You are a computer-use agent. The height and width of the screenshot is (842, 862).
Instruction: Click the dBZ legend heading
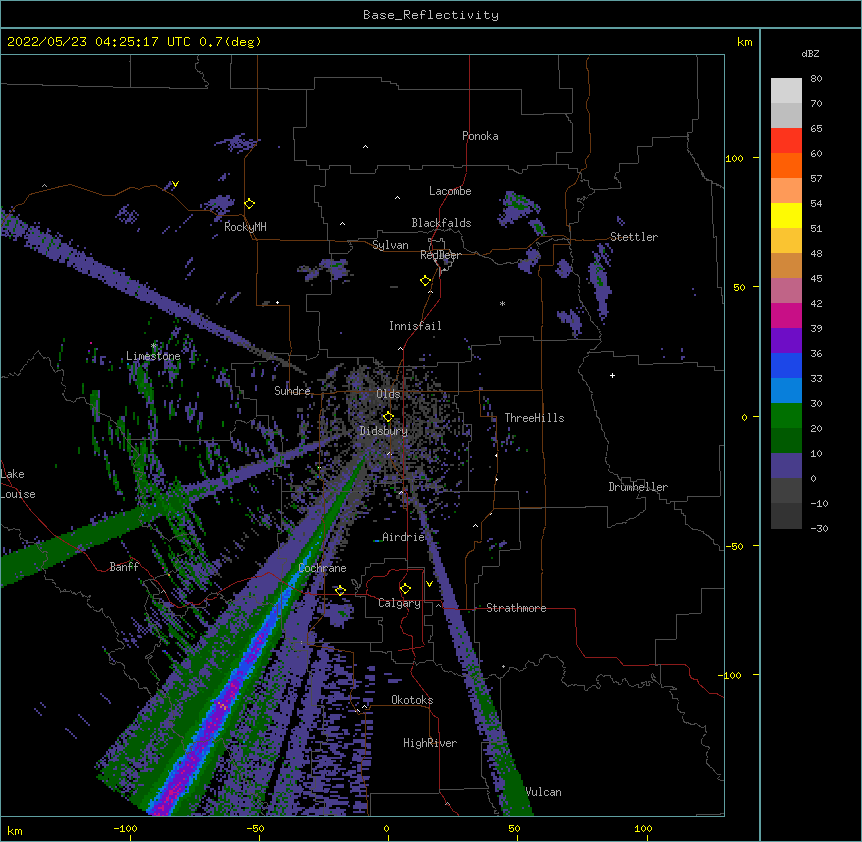coord(810,53)
